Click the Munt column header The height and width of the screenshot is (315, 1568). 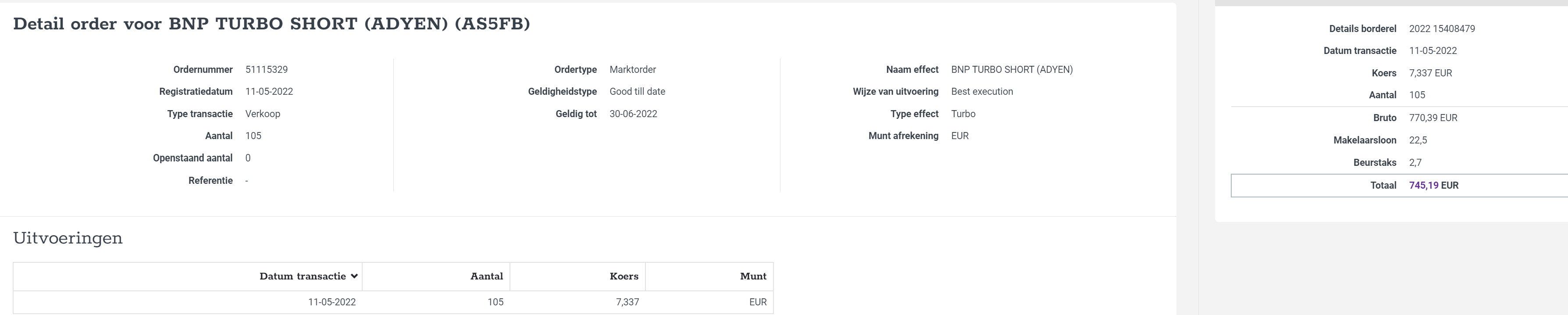pos(753,277)
